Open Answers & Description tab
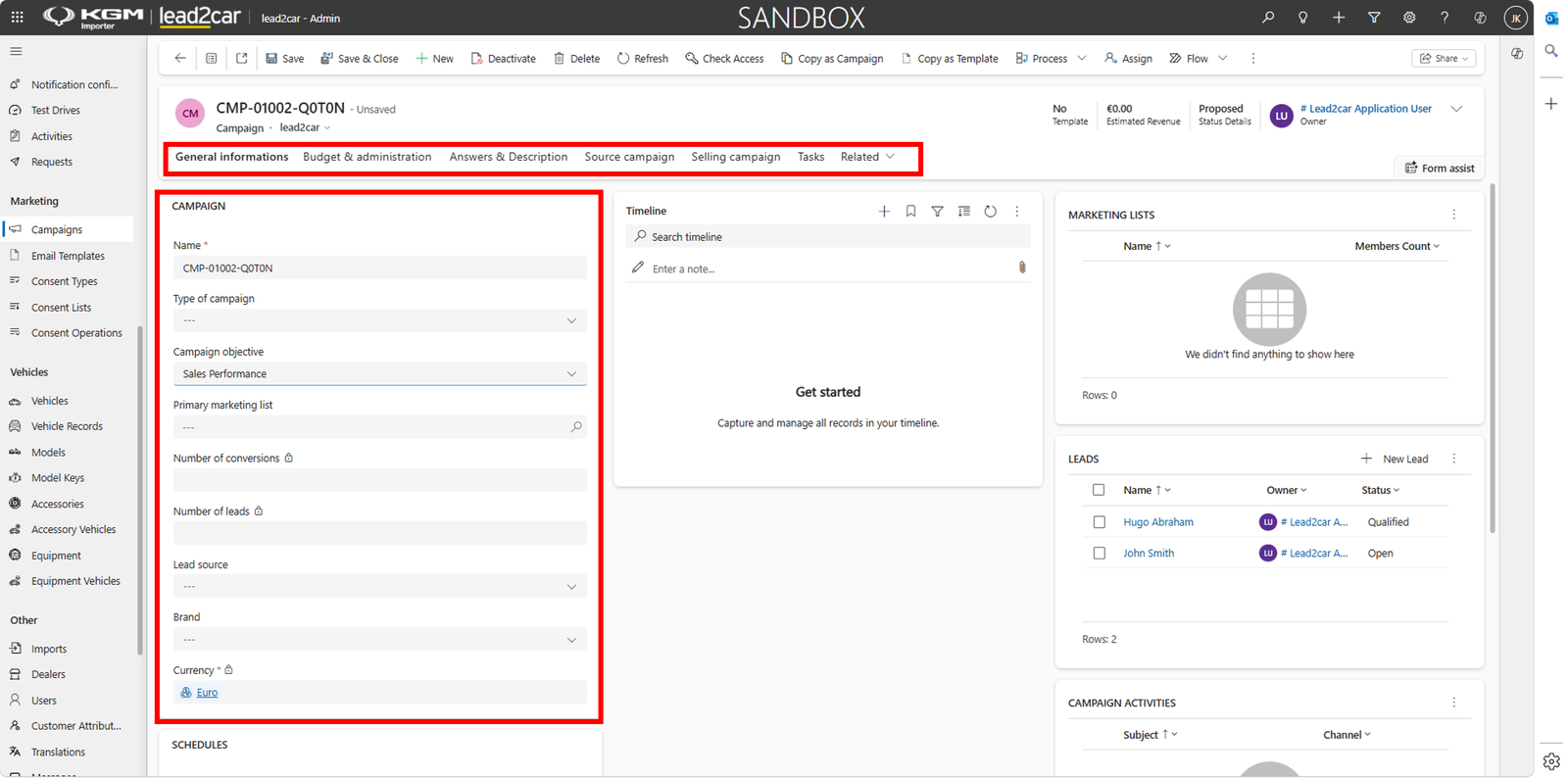The image size is (1568, 778). (x=509, y=157)
